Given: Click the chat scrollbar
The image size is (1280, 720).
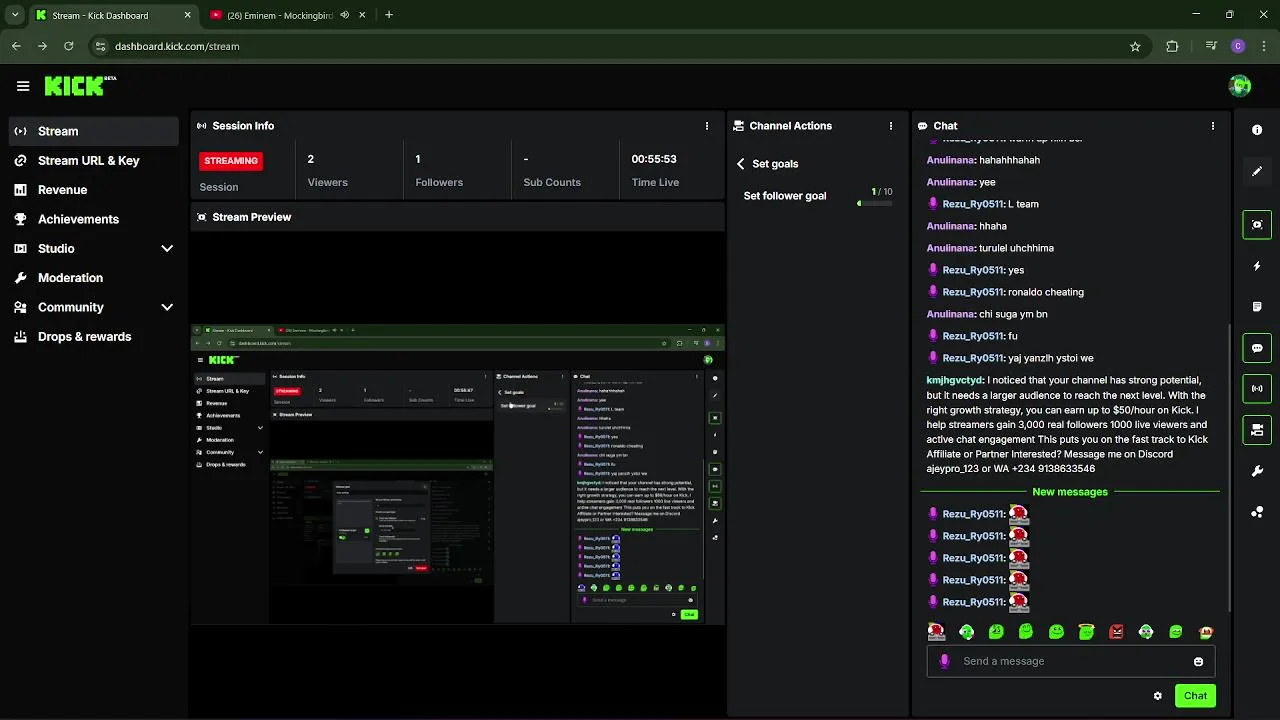Looking at the screenshot, I should click(1229, 470).
